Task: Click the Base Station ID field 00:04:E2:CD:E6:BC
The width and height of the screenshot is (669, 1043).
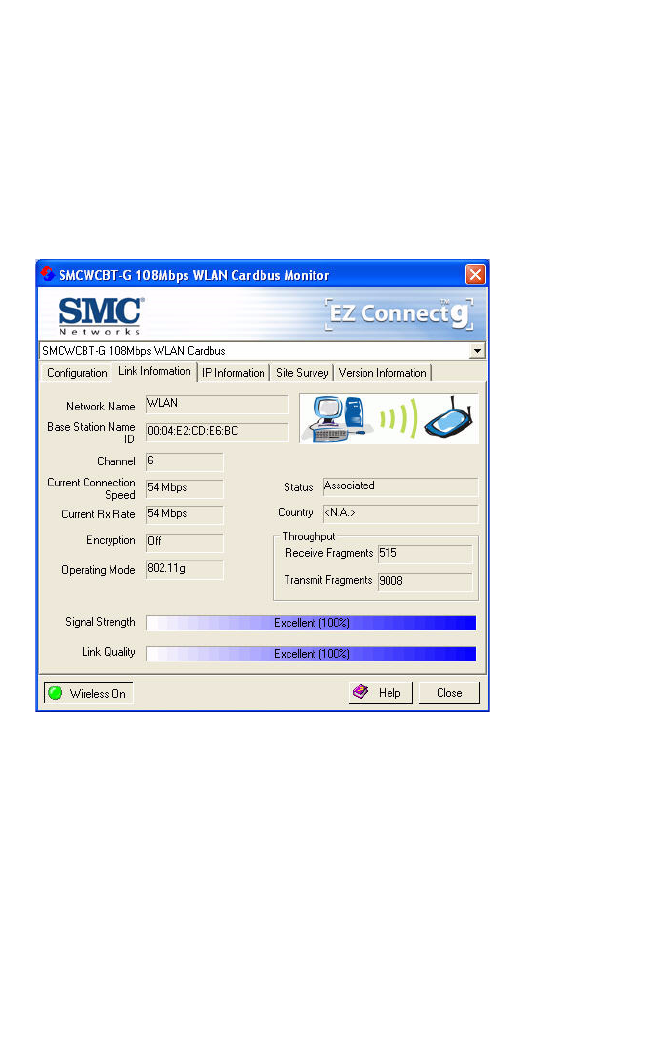Action: pos(217,432)
